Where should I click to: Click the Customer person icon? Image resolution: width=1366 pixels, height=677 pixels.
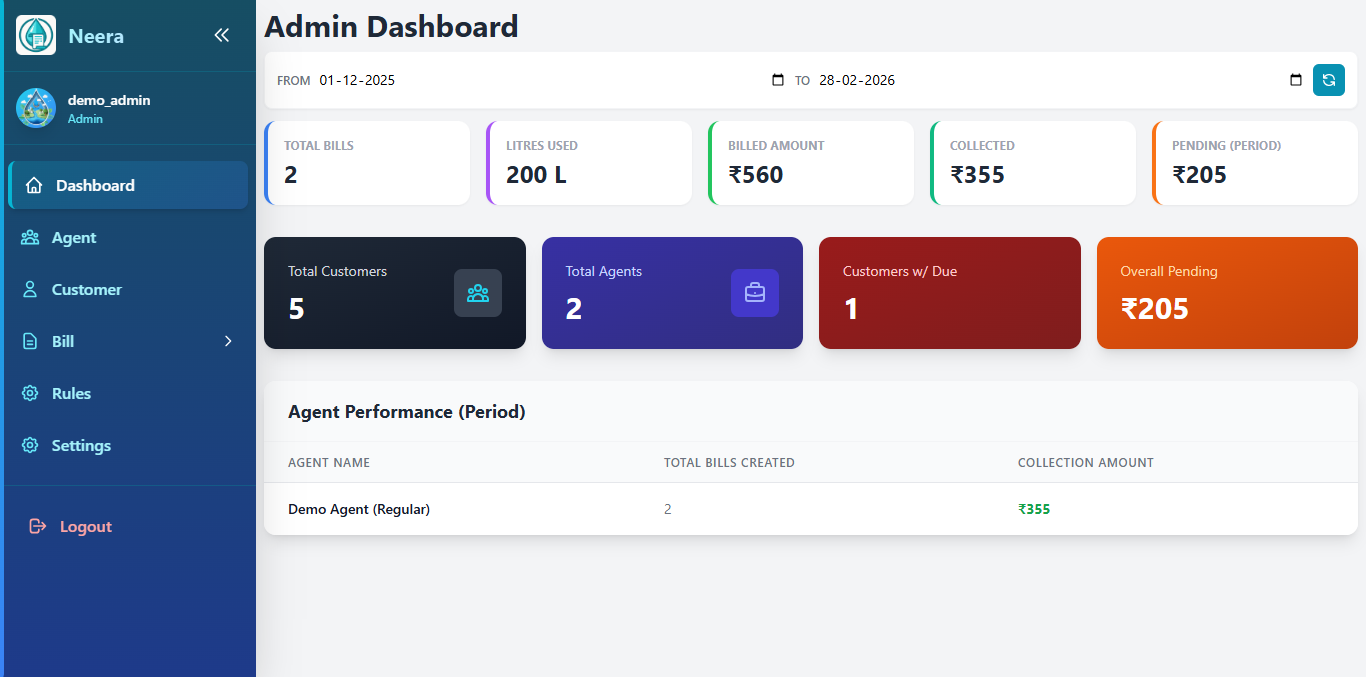point(30,289)
